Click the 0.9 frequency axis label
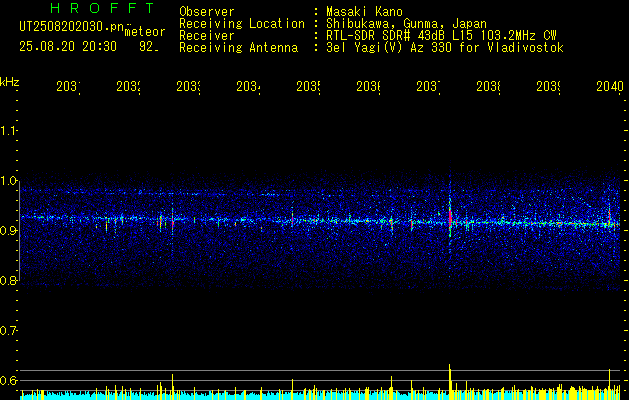 tap(8, 230)
